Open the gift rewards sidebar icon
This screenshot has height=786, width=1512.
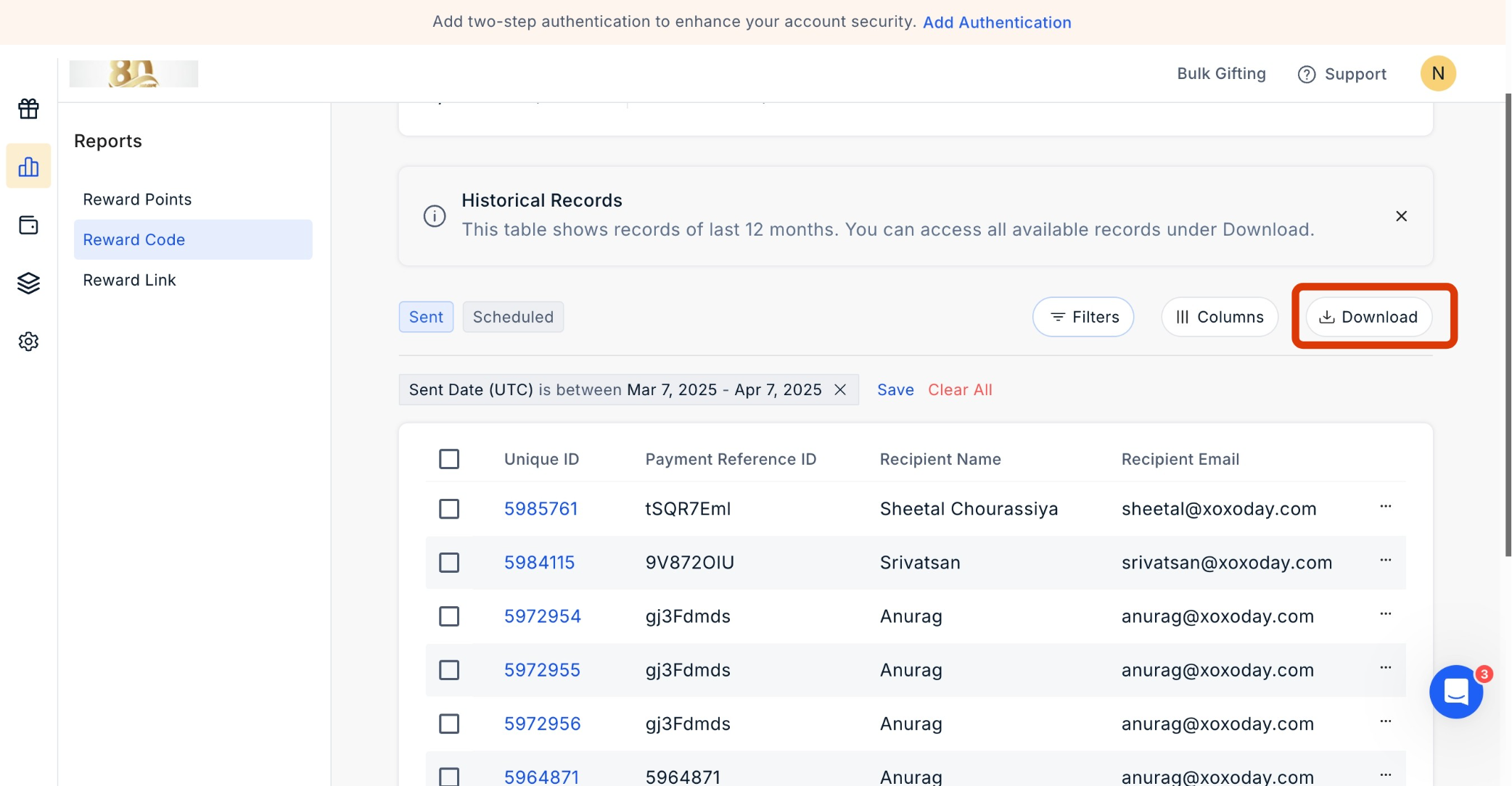(x=28, y=109)
